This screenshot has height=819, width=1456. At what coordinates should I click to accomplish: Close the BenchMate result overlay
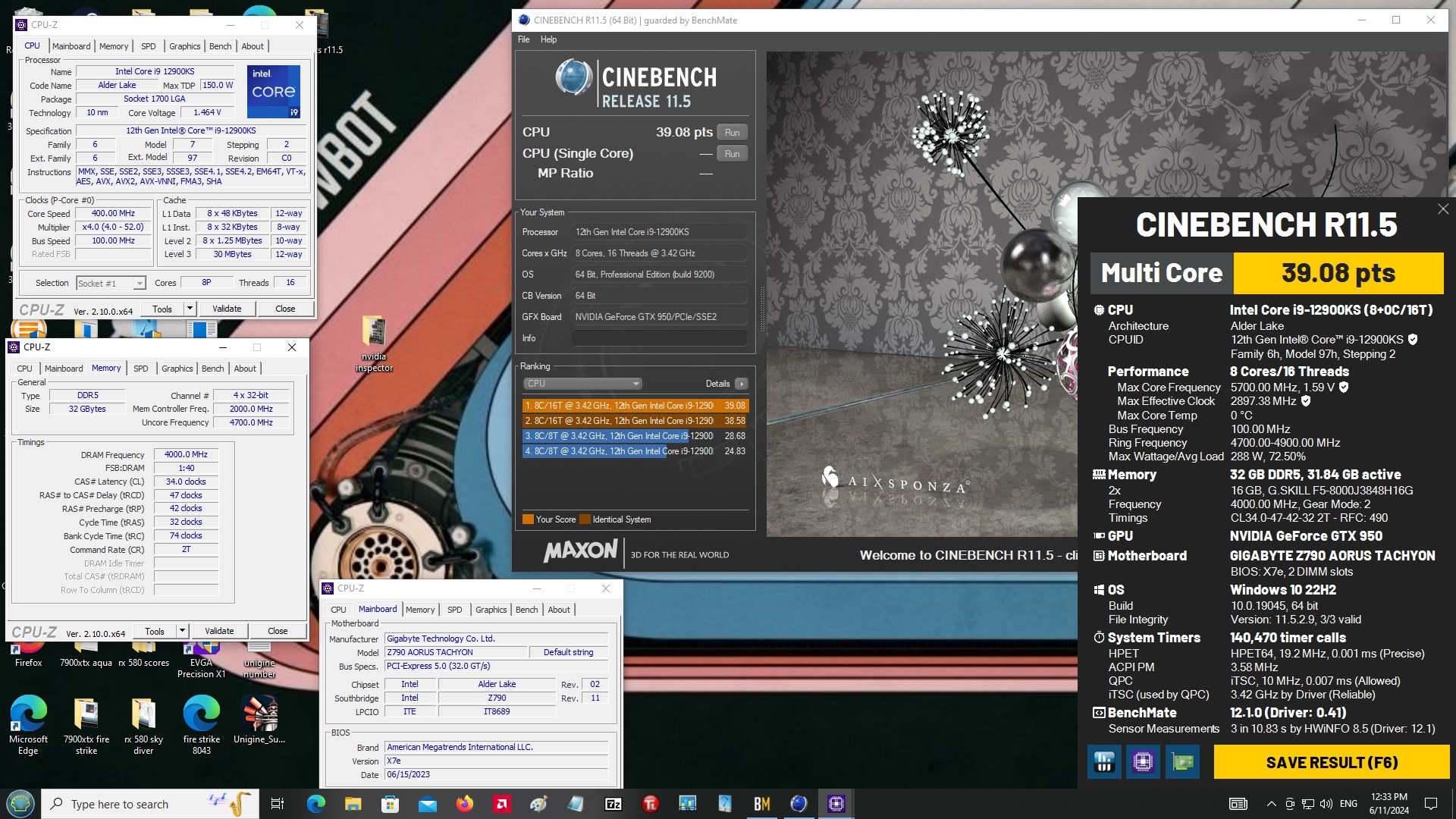pos(1443,209)
